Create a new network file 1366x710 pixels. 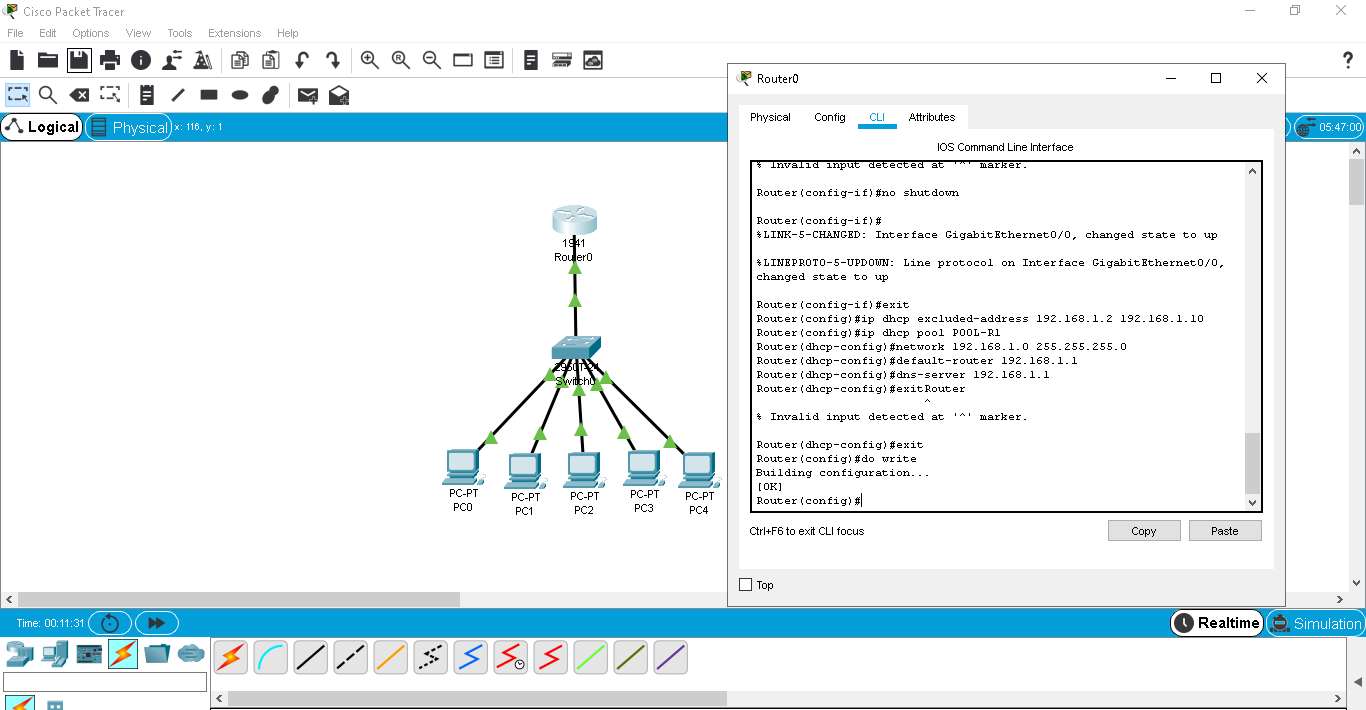click(17, 60)
